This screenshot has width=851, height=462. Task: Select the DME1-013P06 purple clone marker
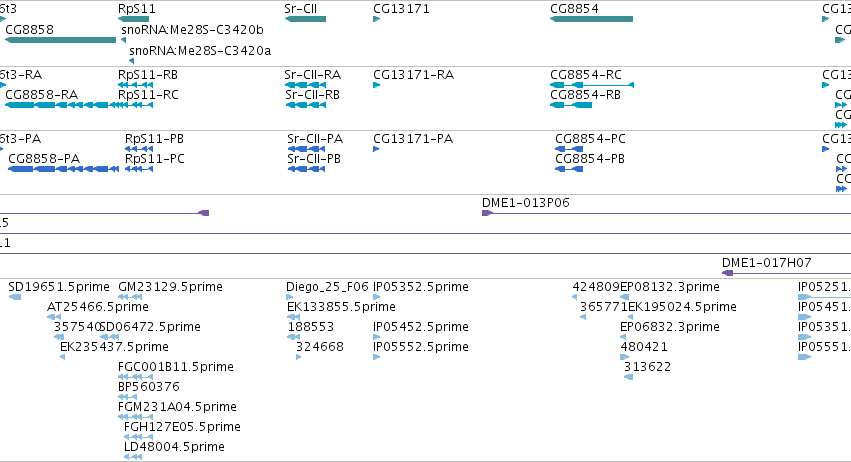coord(487,213)
